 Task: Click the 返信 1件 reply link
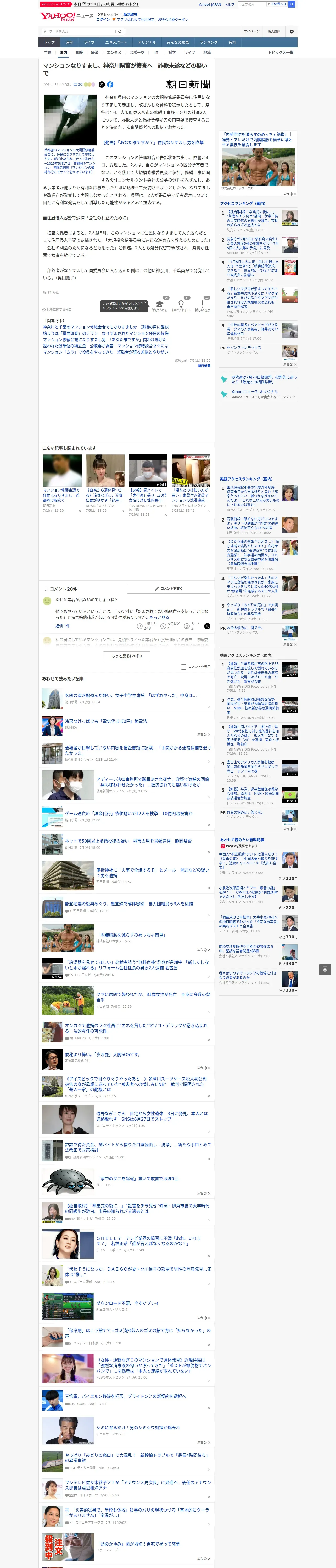pos(62,626)
